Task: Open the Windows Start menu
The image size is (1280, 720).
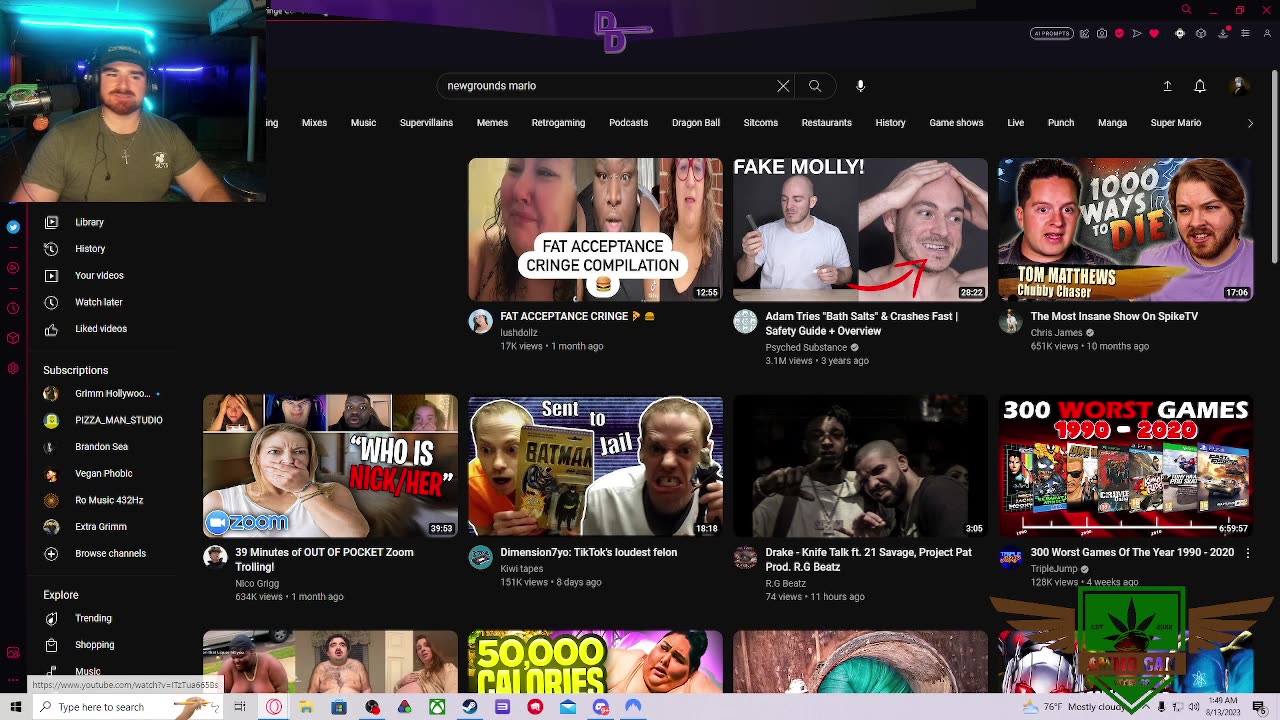Action: 15,707
